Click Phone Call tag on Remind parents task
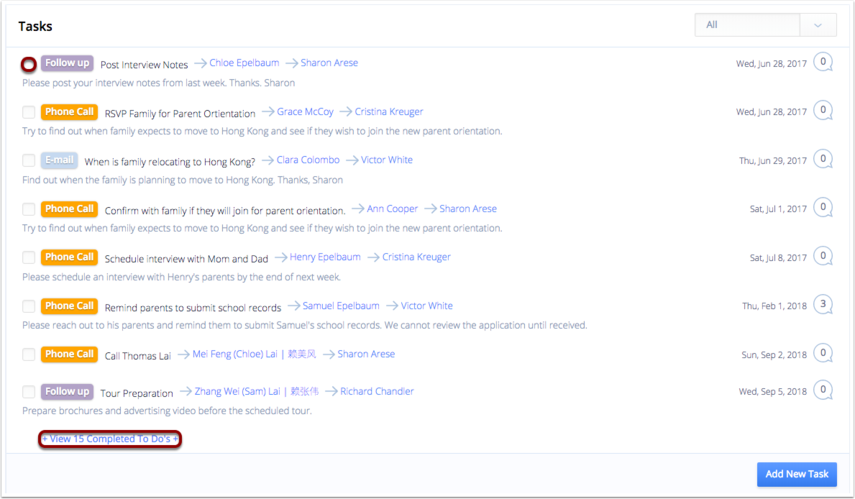 click(x=69, y=306)
